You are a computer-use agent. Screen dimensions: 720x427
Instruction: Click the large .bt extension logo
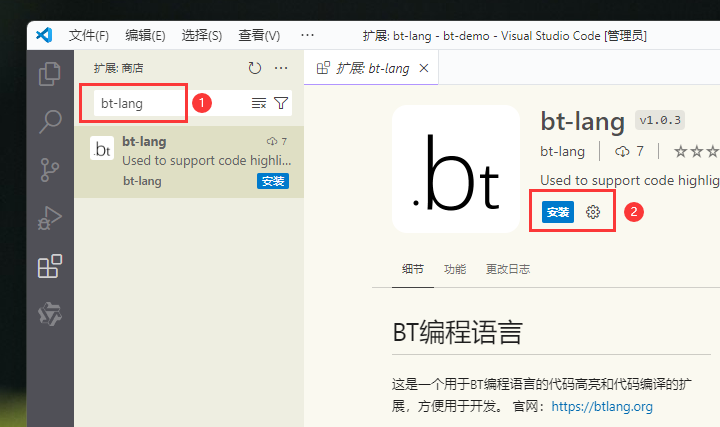[456, 169]
